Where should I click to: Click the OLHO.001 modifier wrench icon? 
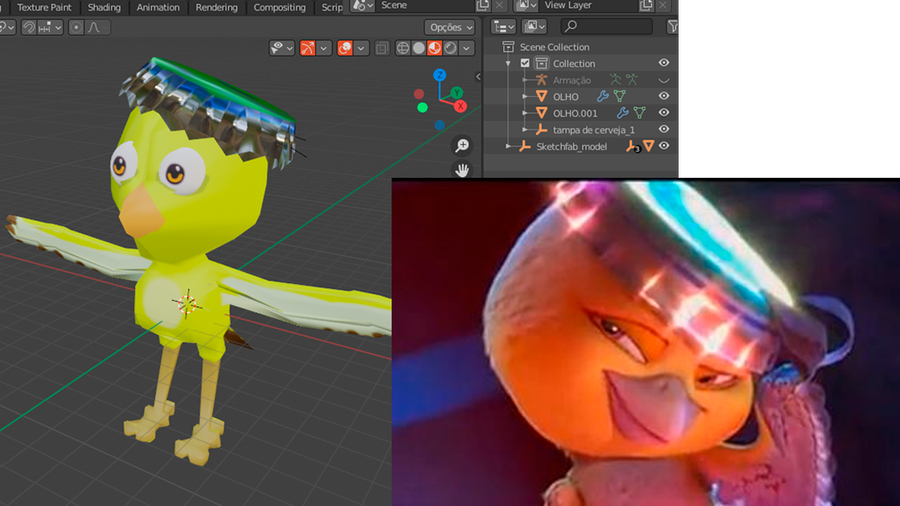[623, 113]
